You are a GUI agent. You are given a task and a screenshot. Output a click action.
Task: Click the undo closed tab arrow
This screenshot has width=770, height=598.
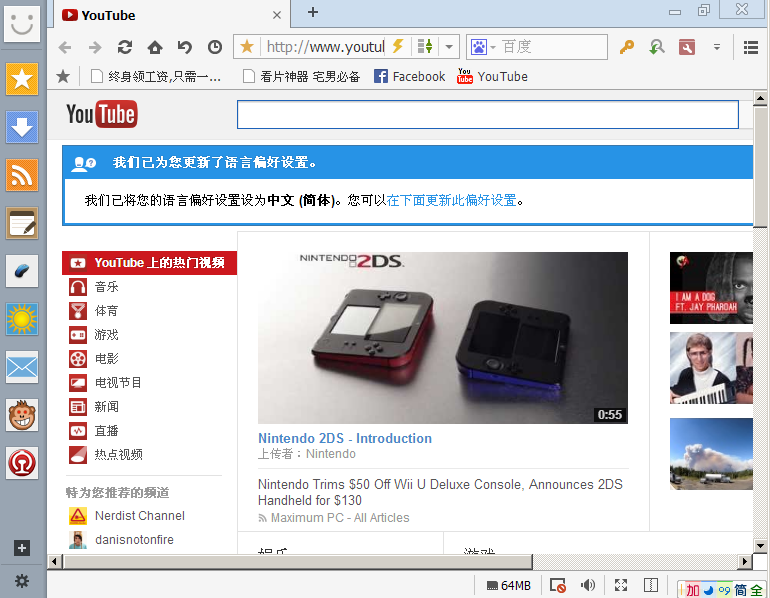click(185, 47)
